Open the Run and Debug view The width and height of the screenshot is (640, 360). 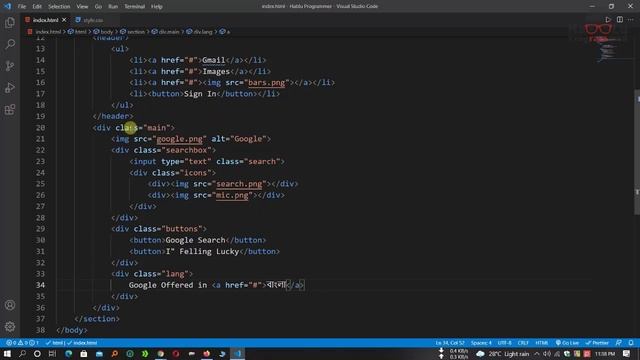point(10,88)
